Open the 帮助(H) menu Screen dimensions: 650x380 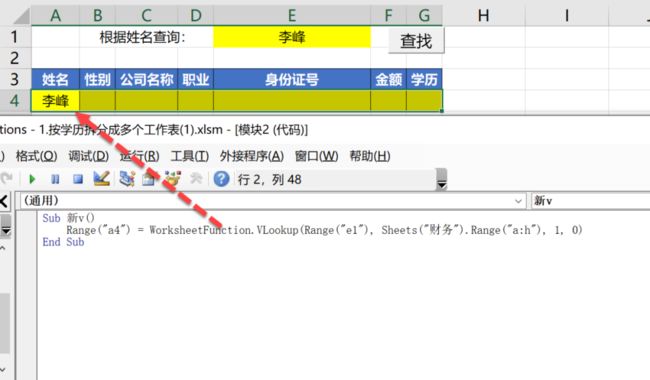pyautogui.click(x=370, y=156)
